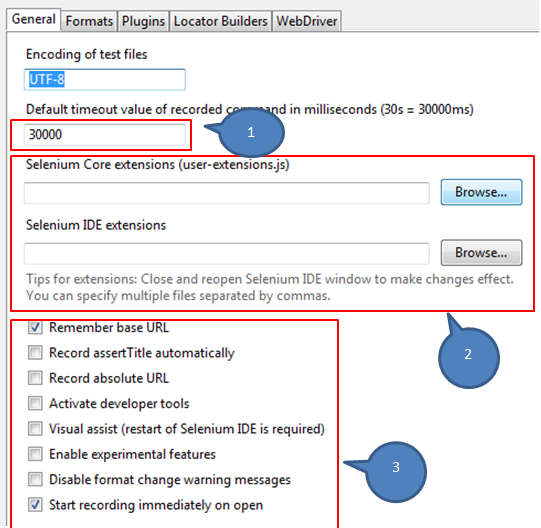This screenshot has height=528, width=541.
Task: Open the WebDriver tab
Action: click(307, 21)
